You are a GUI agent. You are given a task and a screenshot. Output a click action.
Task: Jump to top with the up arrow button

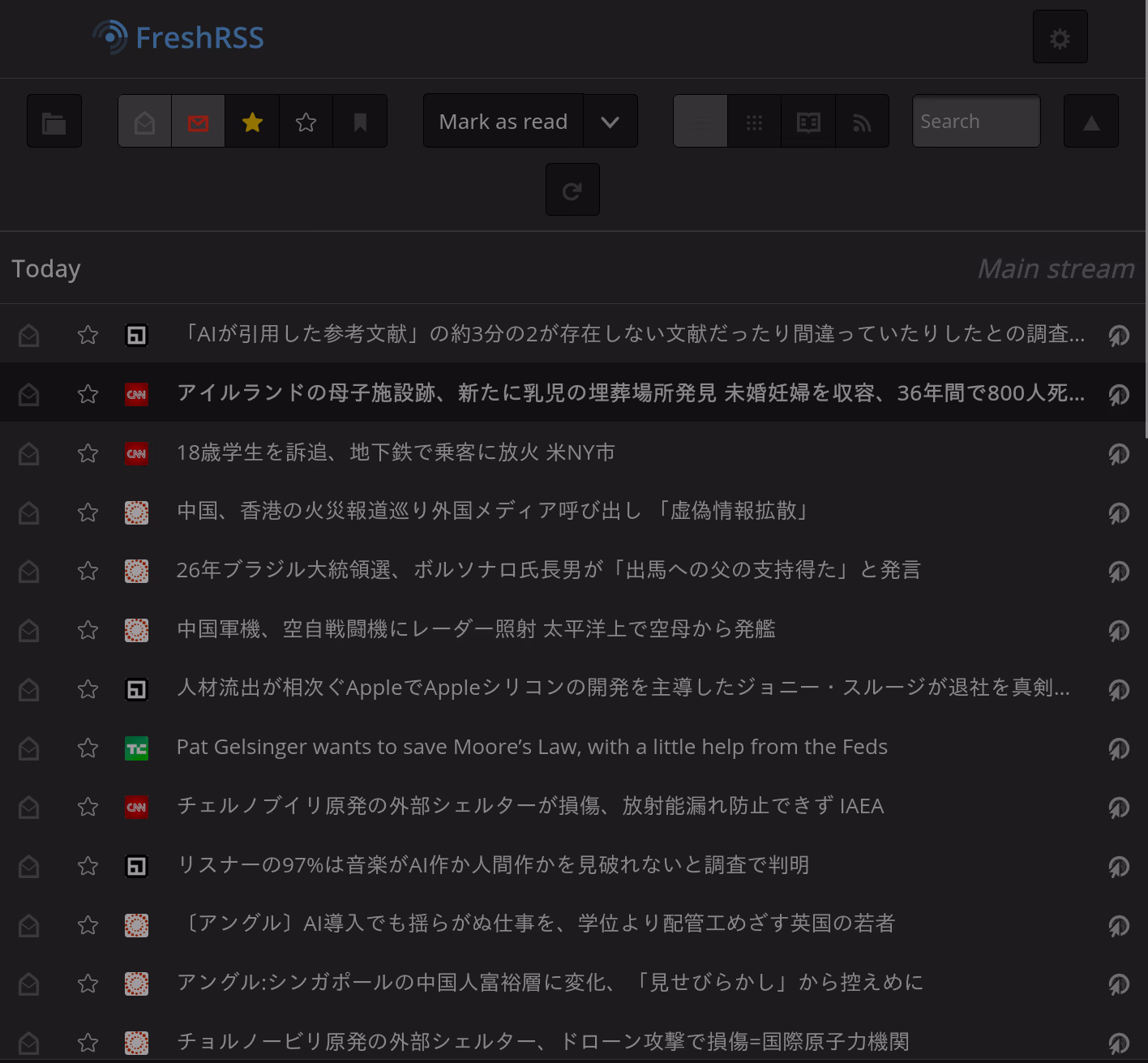pyautogui.click(x=1091, y=122)
